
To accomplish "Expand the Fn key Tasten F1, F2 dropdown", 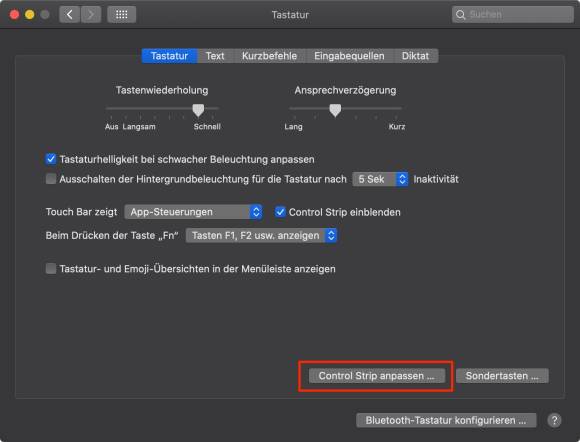I will click(261, 235).
